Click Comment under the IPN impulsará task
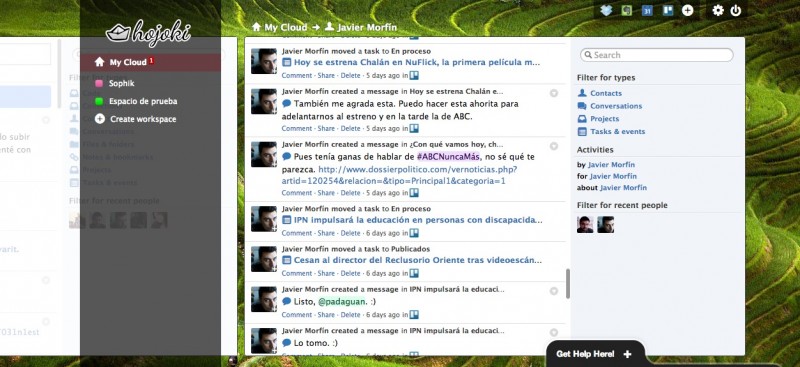The width and height of the screenshot is (800, 367). (296, 233)
